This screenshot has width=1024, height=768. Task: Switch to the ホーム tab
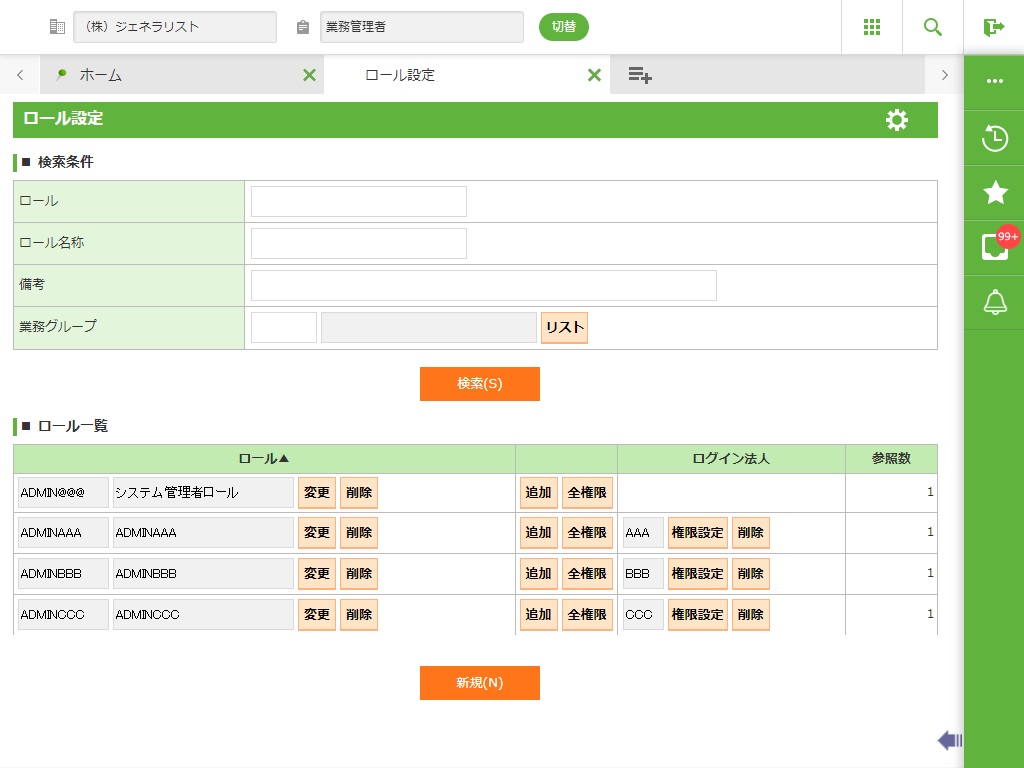pos(100,75)
